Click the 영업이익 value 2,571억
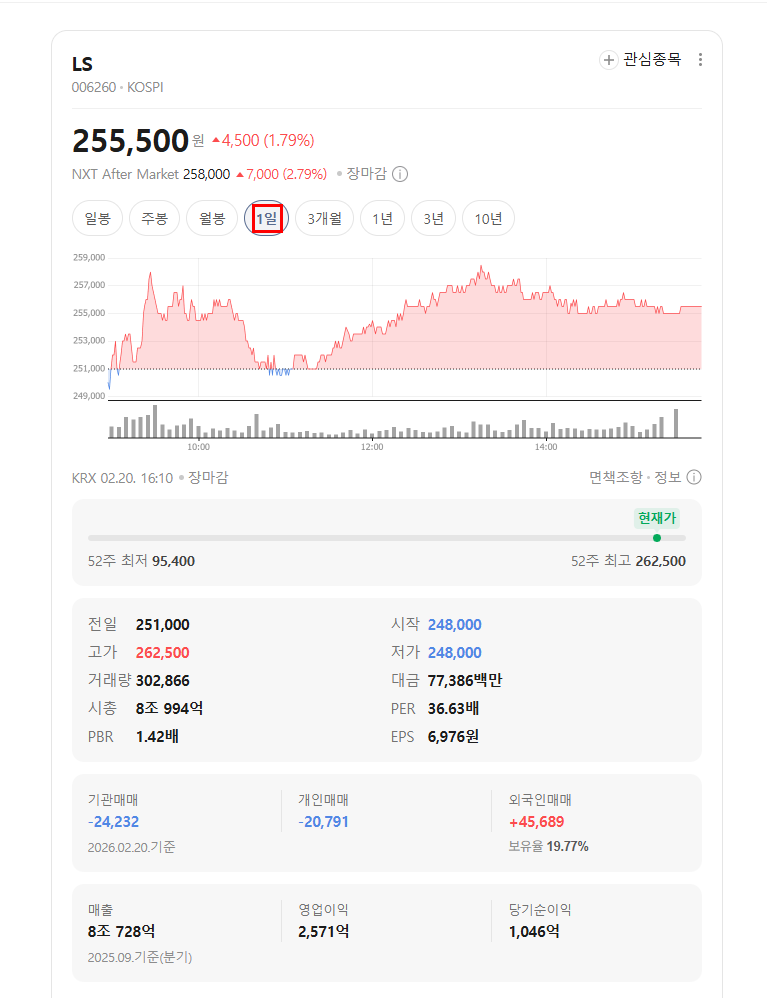The image size is (767, 998). click(x=323, y=932)
